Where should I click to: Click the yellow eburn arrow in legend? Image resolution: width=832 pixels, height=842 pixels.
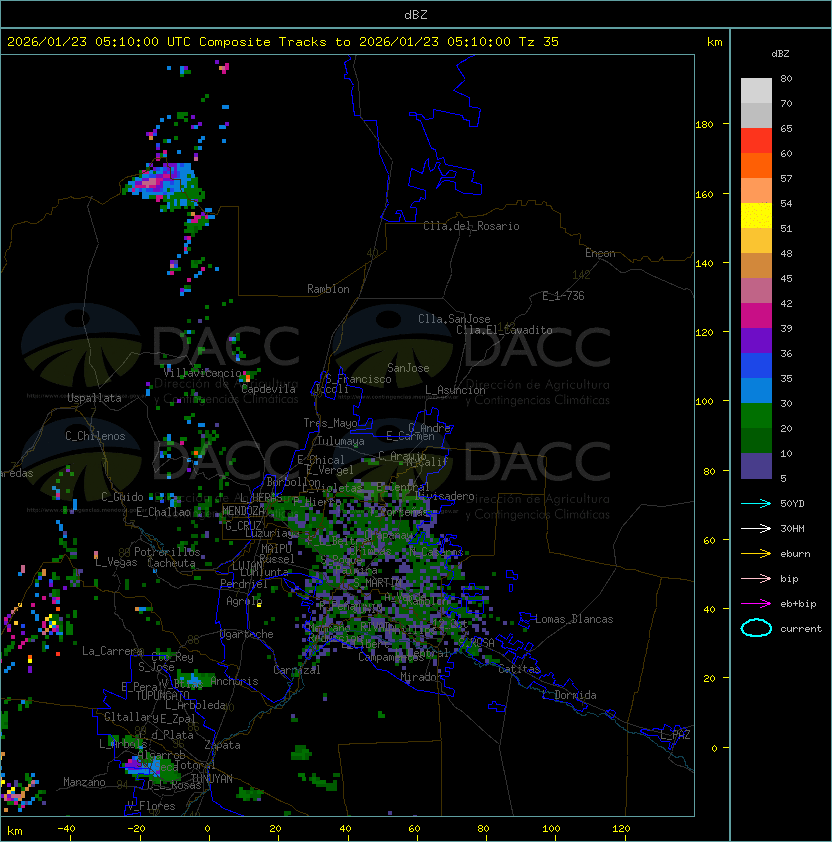756,554
